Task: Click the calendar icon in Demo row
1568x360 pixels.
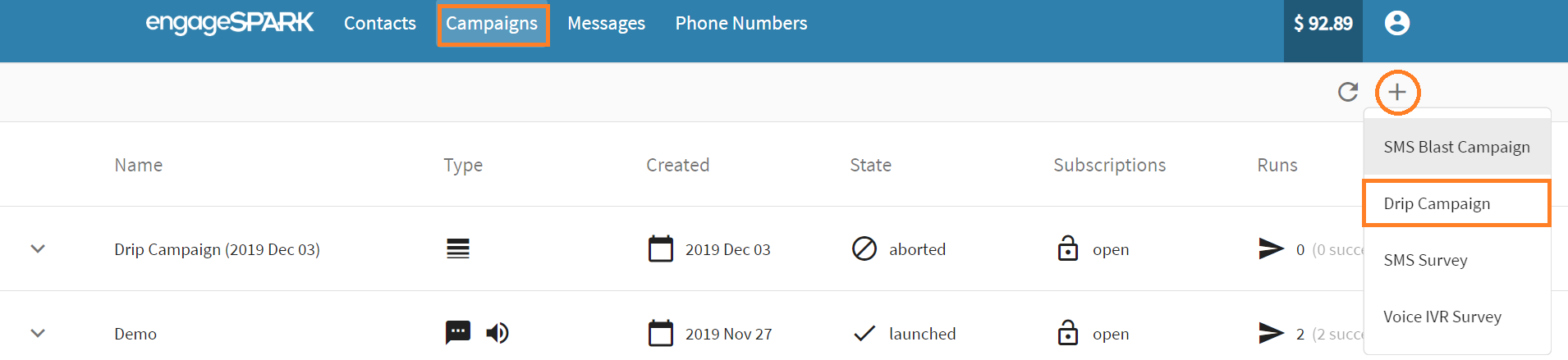Action: pos(660,333)
